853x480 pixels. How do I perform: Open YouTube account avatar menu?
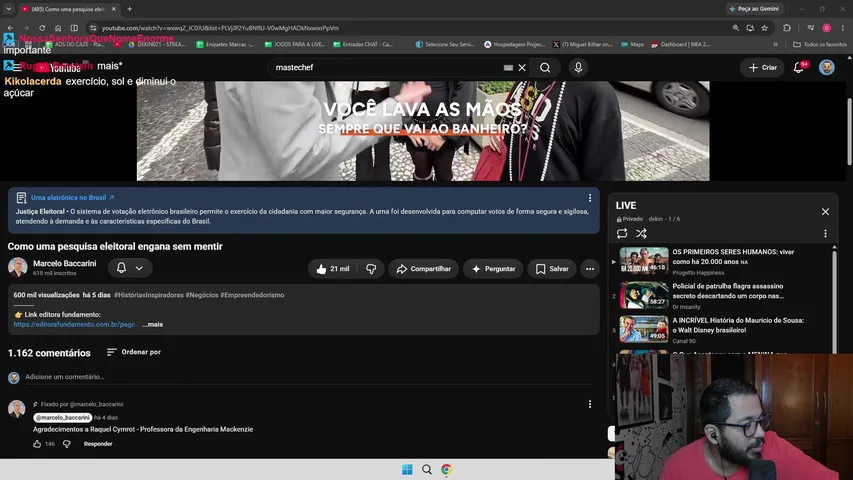(826, 67)
